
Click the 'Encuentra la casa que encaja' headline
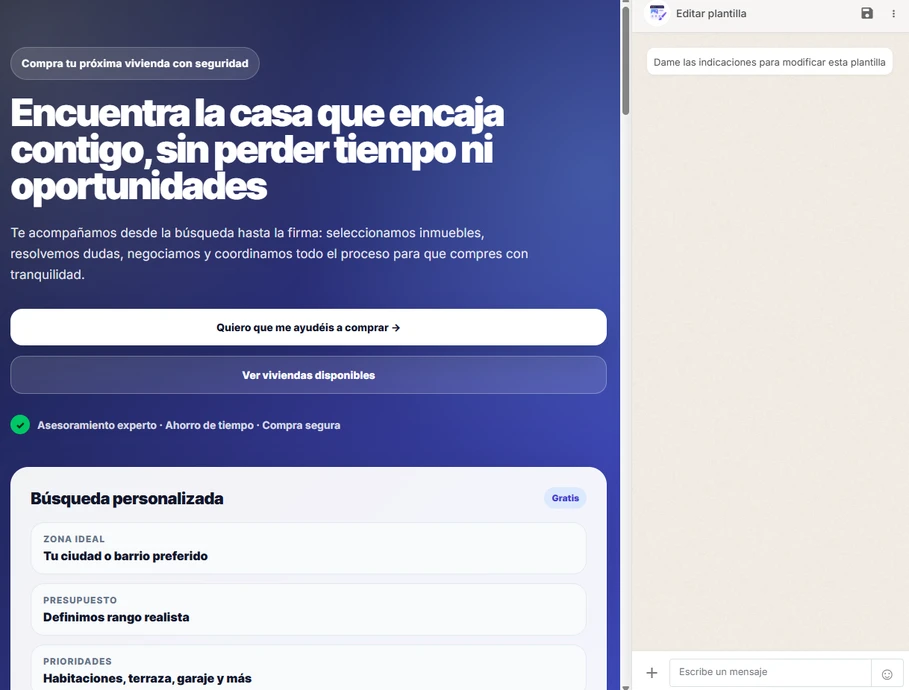pyautogui.click(x=257, y=150)
